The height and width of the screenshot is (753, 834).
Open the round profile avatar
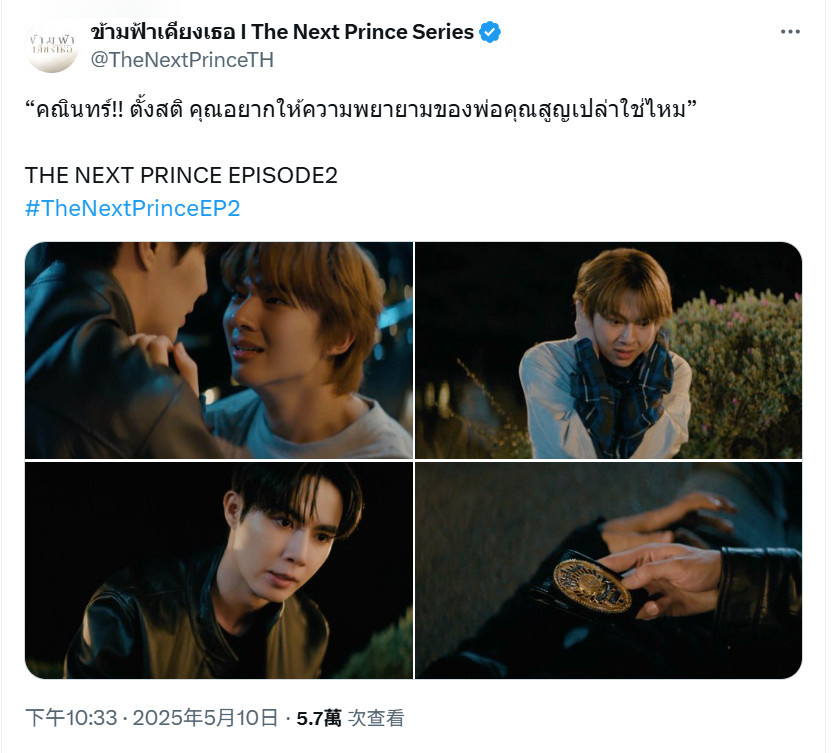tap(52, 46)
